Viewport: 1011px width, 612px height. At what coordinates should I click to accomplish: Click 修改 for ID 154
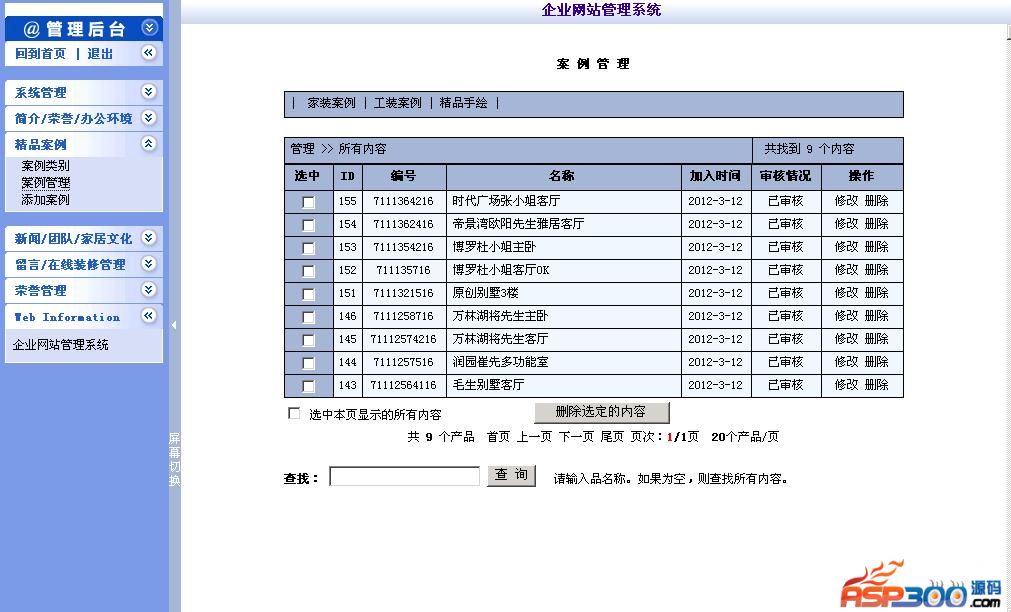click(x=847, y=224)
